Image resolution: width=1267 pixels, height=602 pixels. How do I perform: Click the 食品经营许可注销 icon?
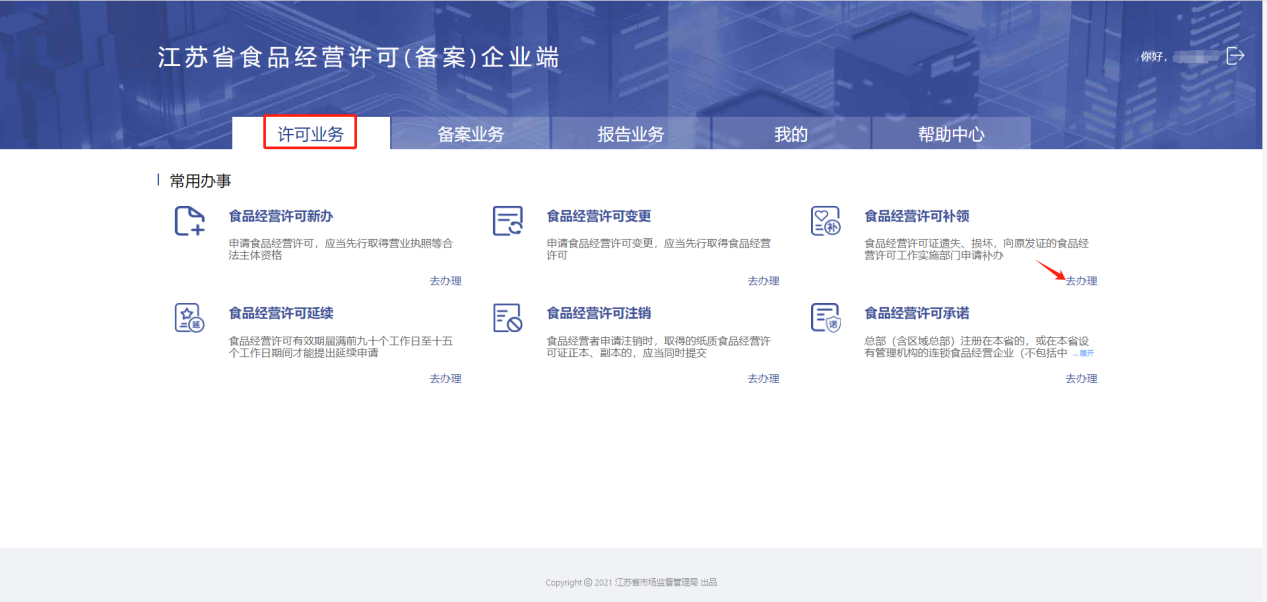click(508, 318)
